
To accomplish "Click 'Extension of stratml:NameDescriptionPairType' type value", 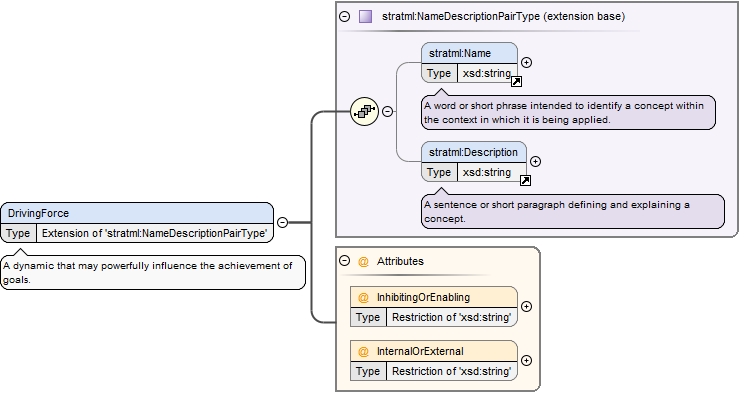I will (154, 233).
